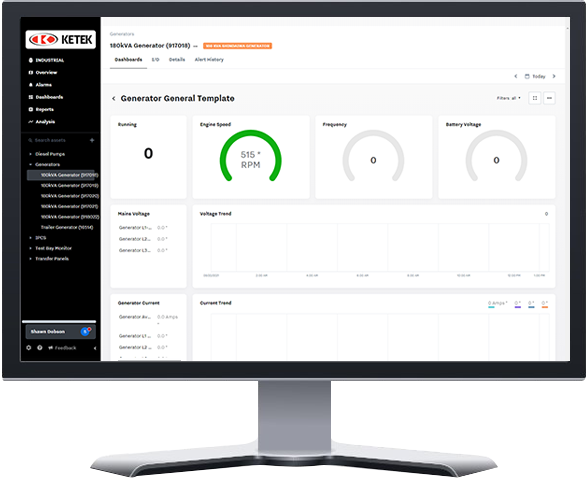Click the Search assets field
The image size is (588, 479).
coord(57,140)
